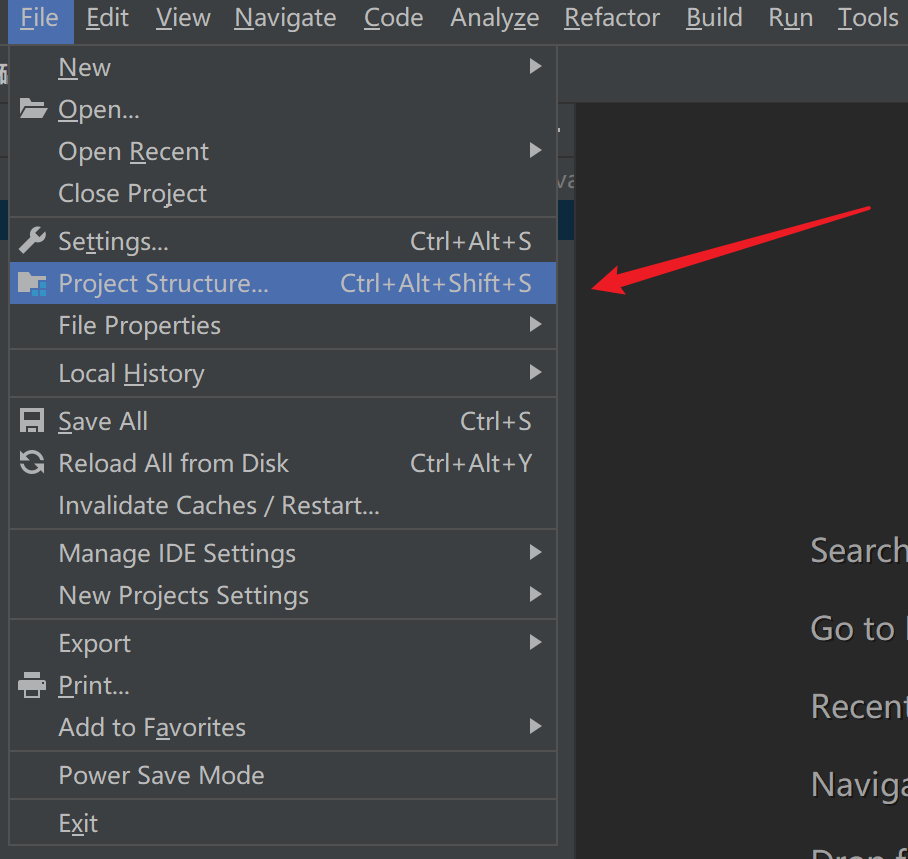
Task: Open the Refactor menu
Action: [x=612, y=18]
